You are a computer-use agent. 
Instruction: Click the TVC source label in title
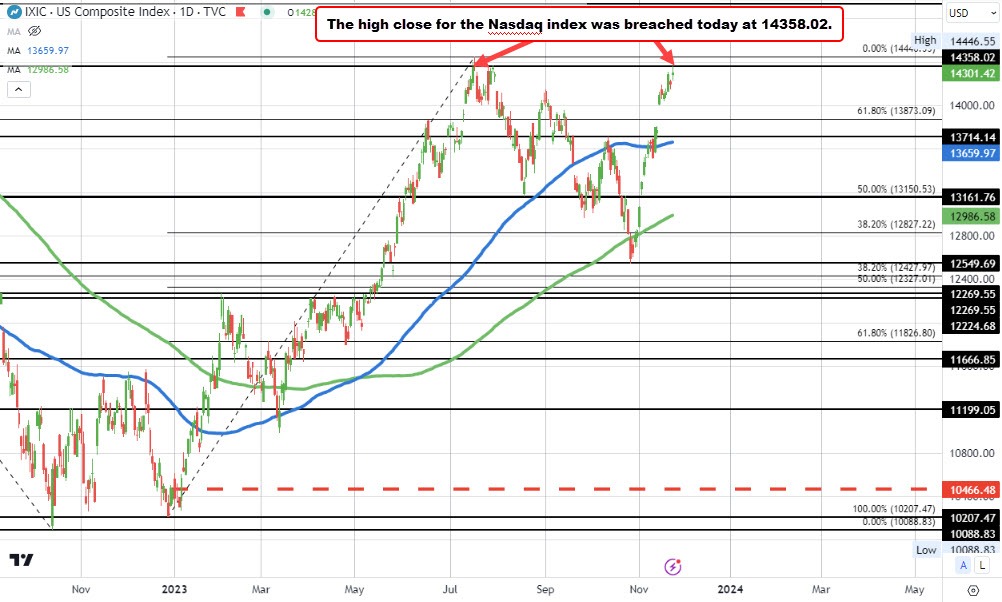pyautogui.click(x=213, y=12)
